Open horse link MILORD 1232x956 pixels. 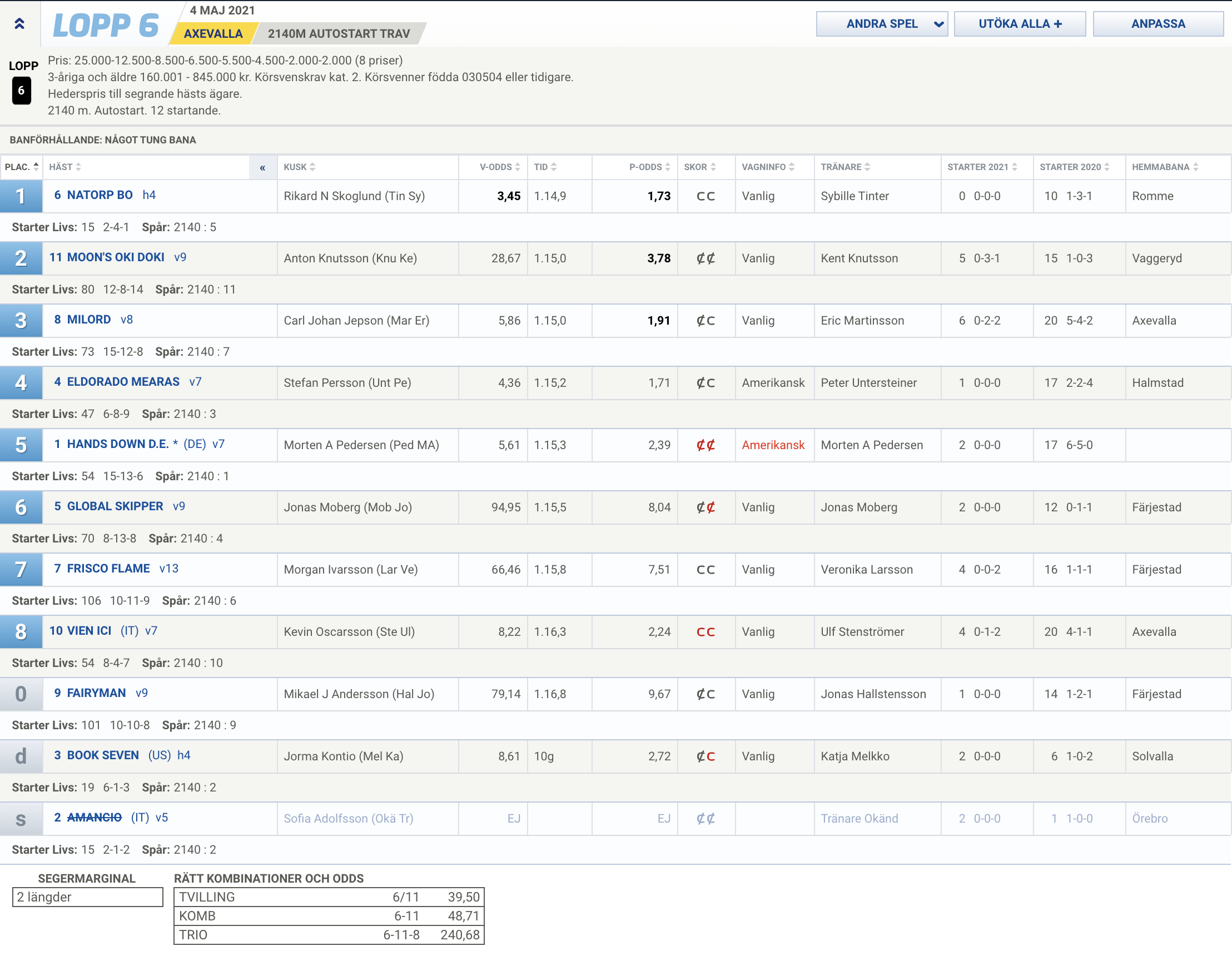pos(88,319)
